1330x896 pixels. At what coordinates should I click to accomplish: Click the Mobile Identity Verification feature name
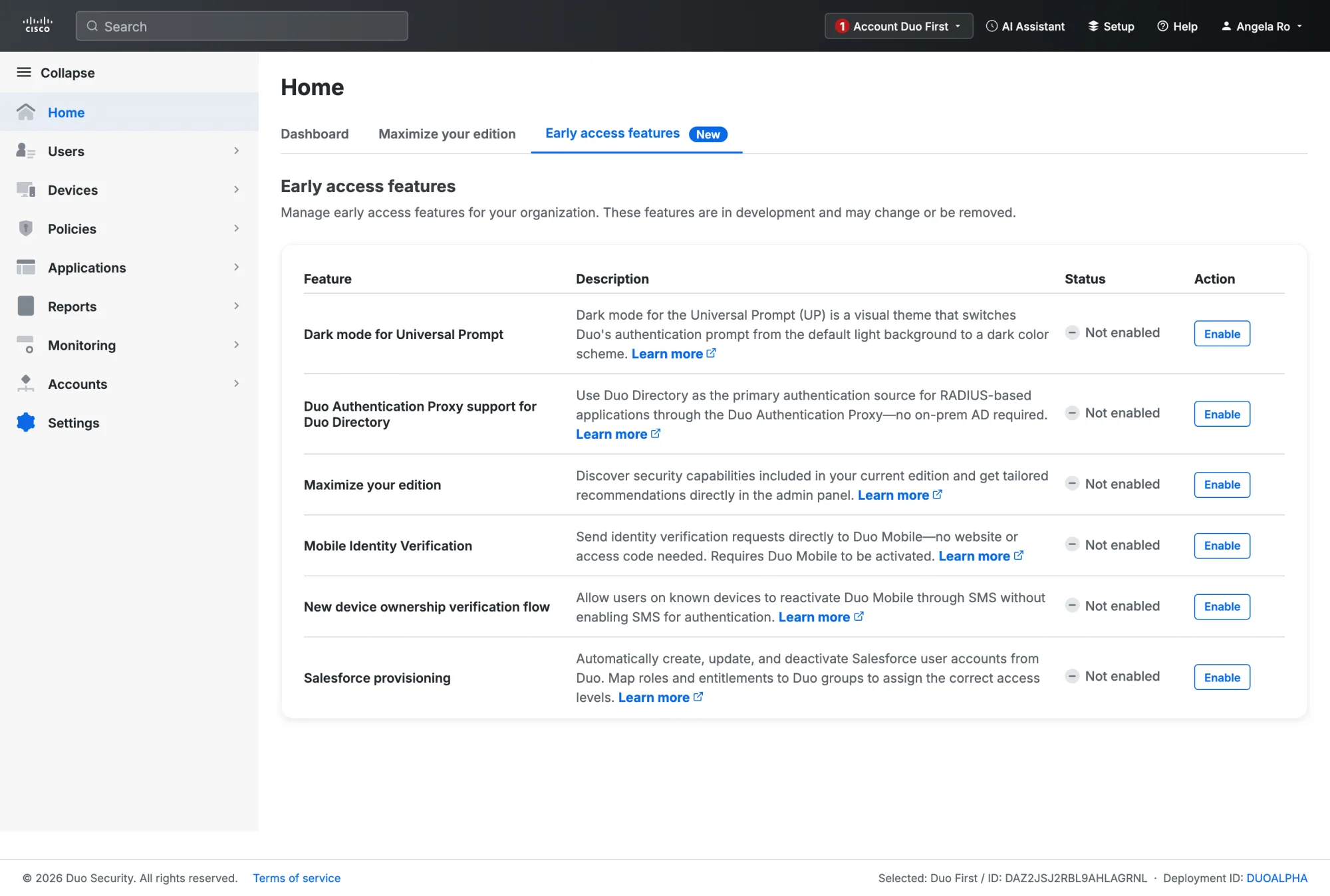tap(388, 546)
